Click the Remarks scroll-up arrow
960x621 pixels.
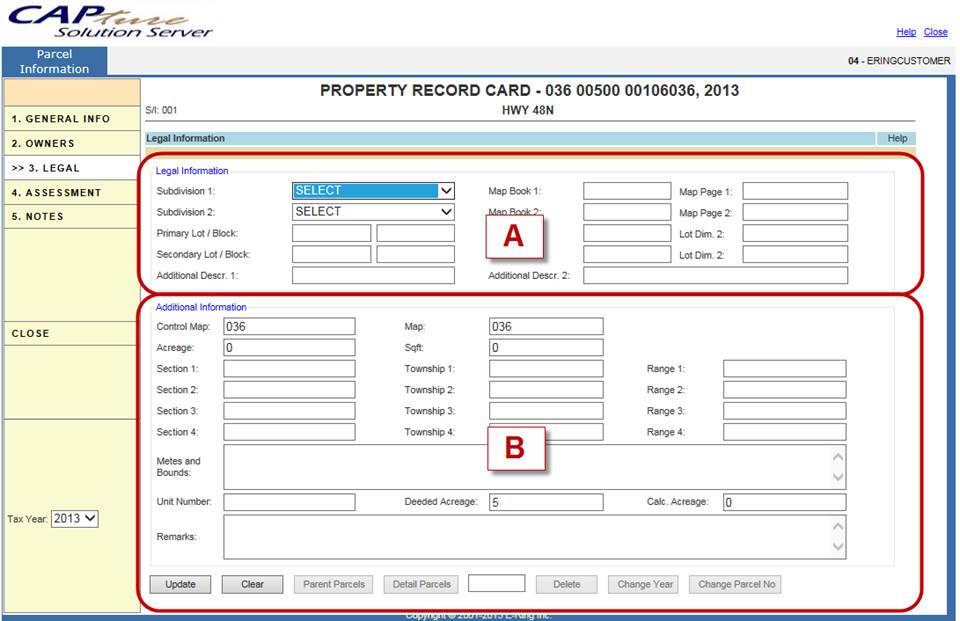click(x=838, y=527)
